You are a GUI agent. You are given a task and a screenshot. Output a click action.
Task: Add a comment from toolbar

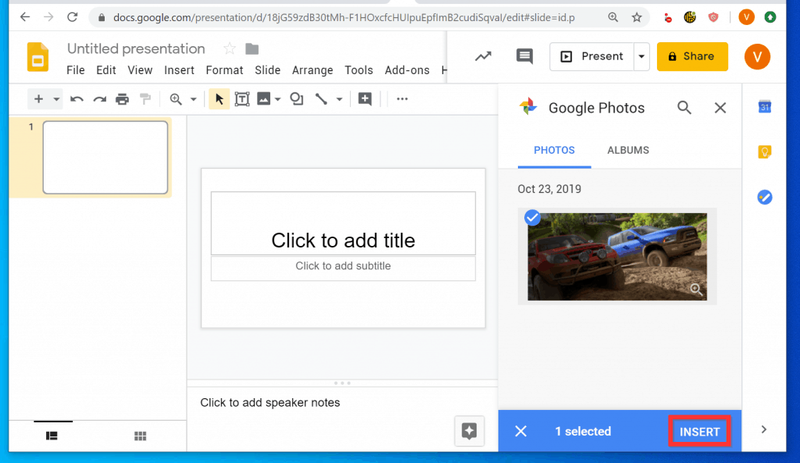[x=365, y=99]
